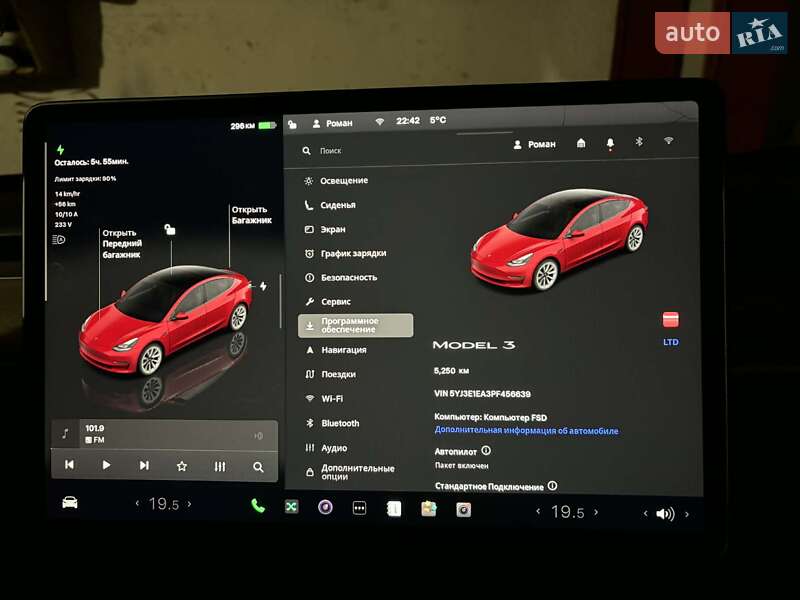Screen dimensions: 800x600
Task: Open the Роман driver profile menu
Action: (x=535, y=144)
